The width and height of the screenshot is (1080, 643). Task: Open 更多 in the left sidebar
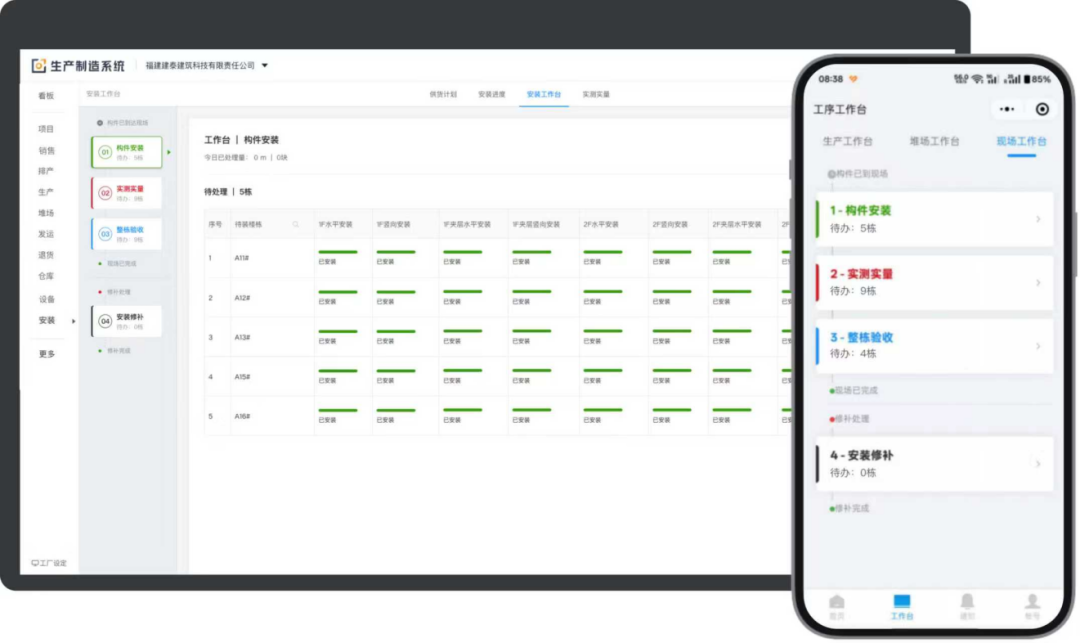[x=45, y=354]
